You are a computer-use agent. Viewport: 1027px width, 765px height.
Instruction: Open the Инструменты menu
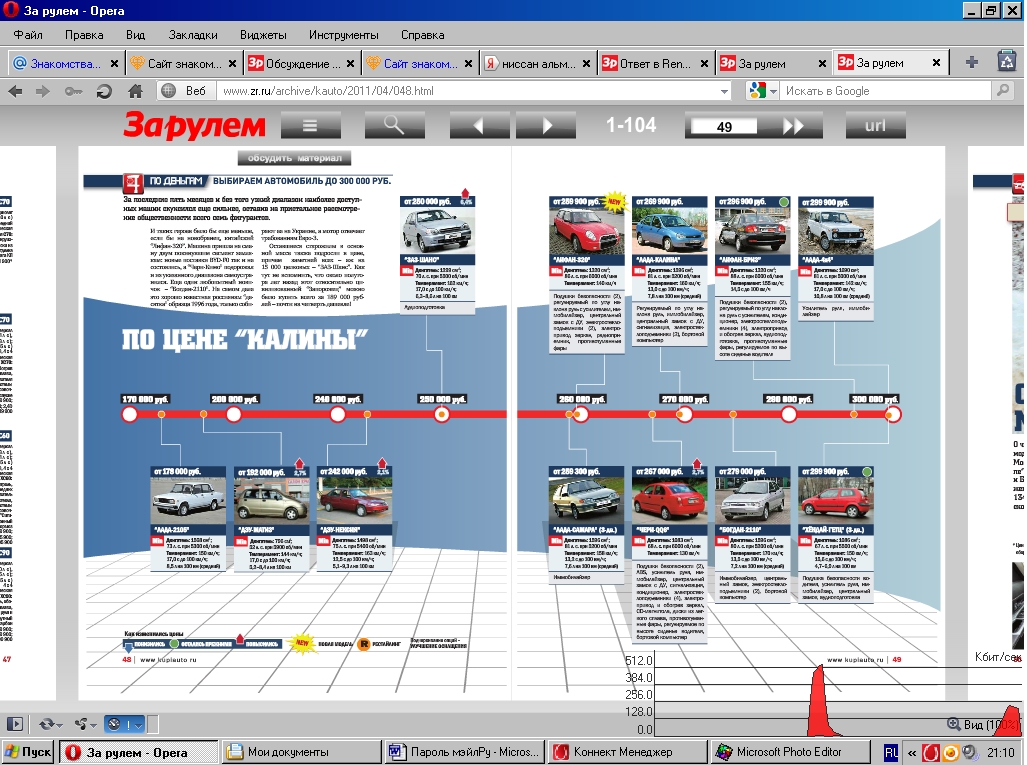343,35
